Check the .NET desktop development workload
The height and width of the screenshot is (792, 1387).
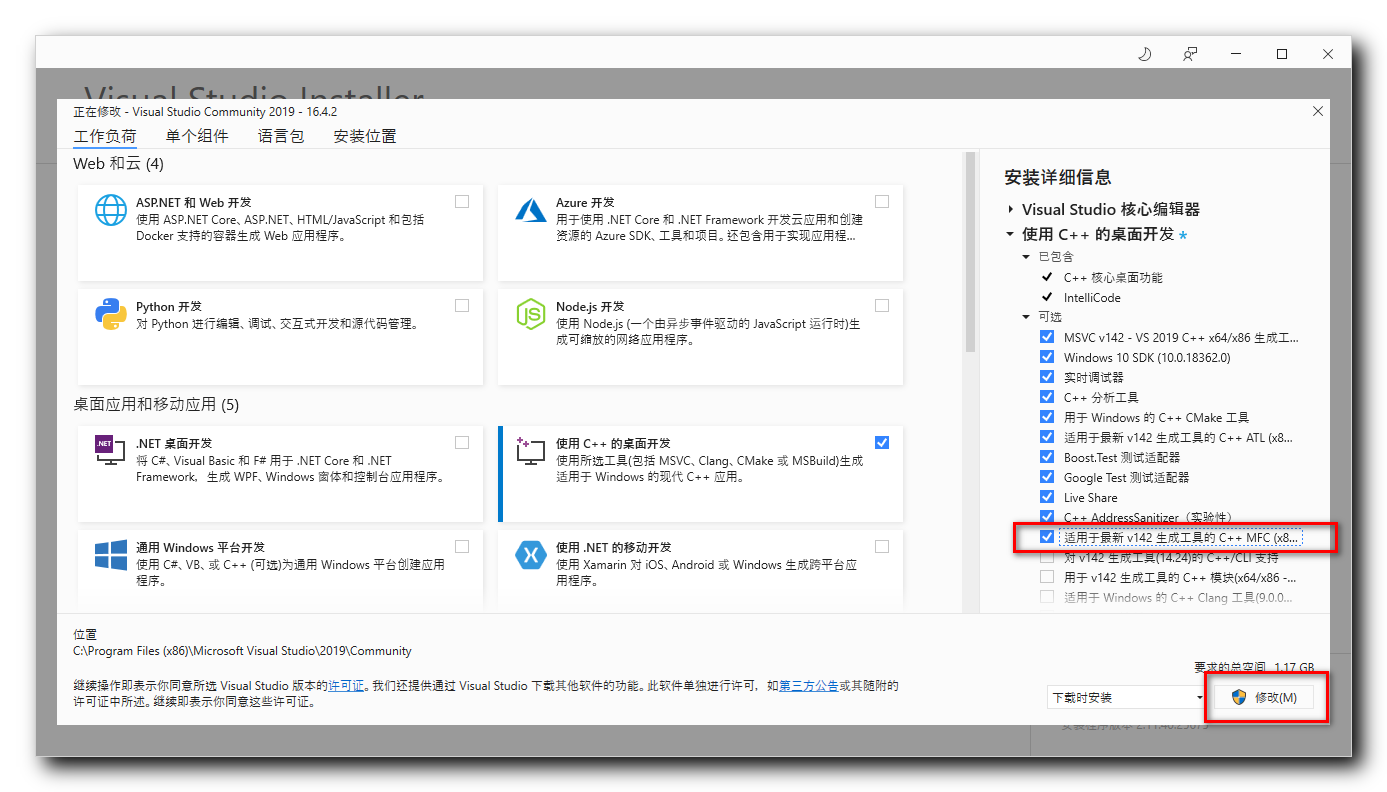[462, 442]
